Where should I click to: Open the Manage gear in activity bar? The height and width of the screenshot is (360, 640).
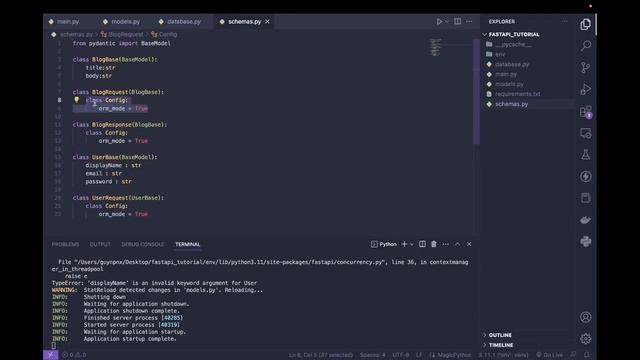[x=585, y=338]
